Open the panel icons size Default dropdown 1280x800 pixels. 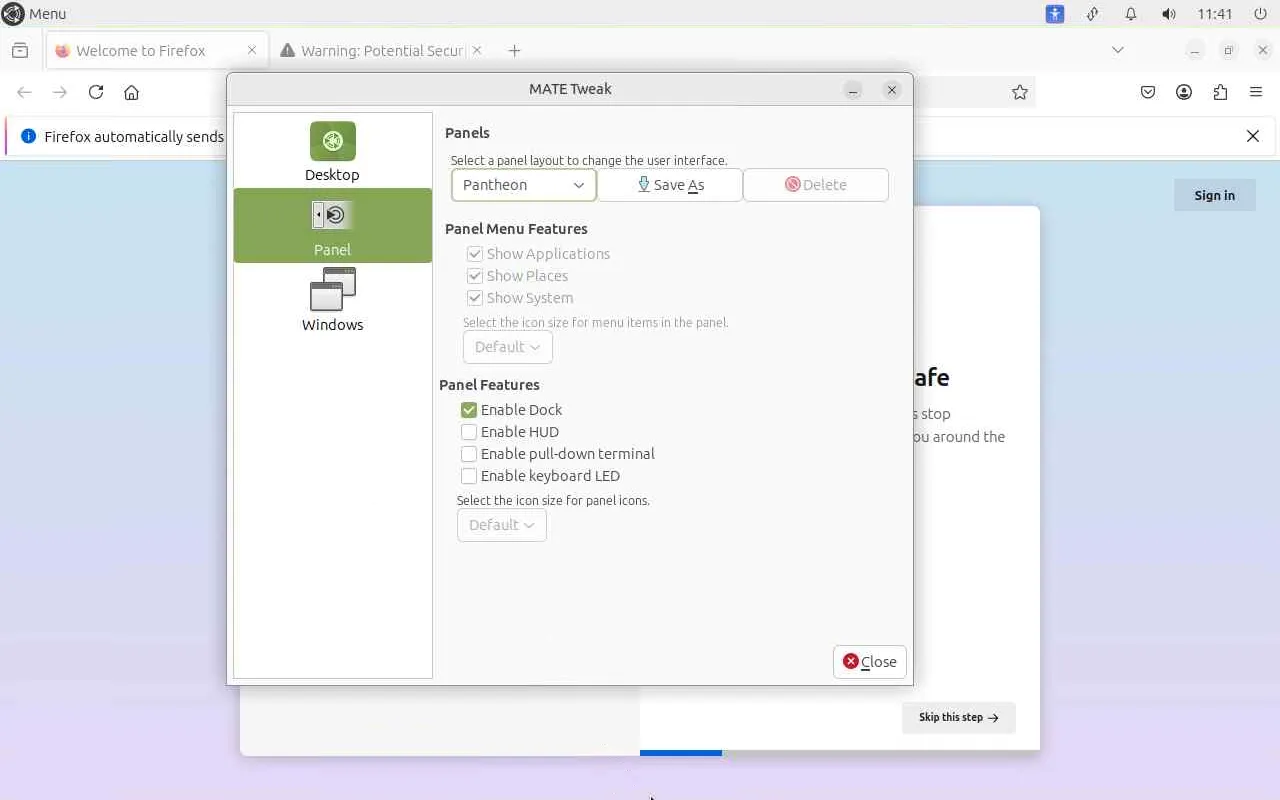coord(502,525)
